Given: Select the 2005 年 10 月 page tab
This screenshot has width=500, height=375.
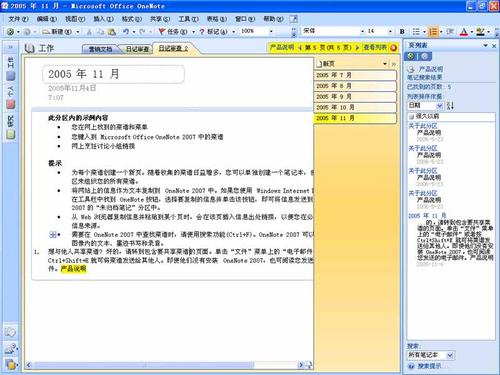Looking at the screenshot, I should (x=355, y=107).
